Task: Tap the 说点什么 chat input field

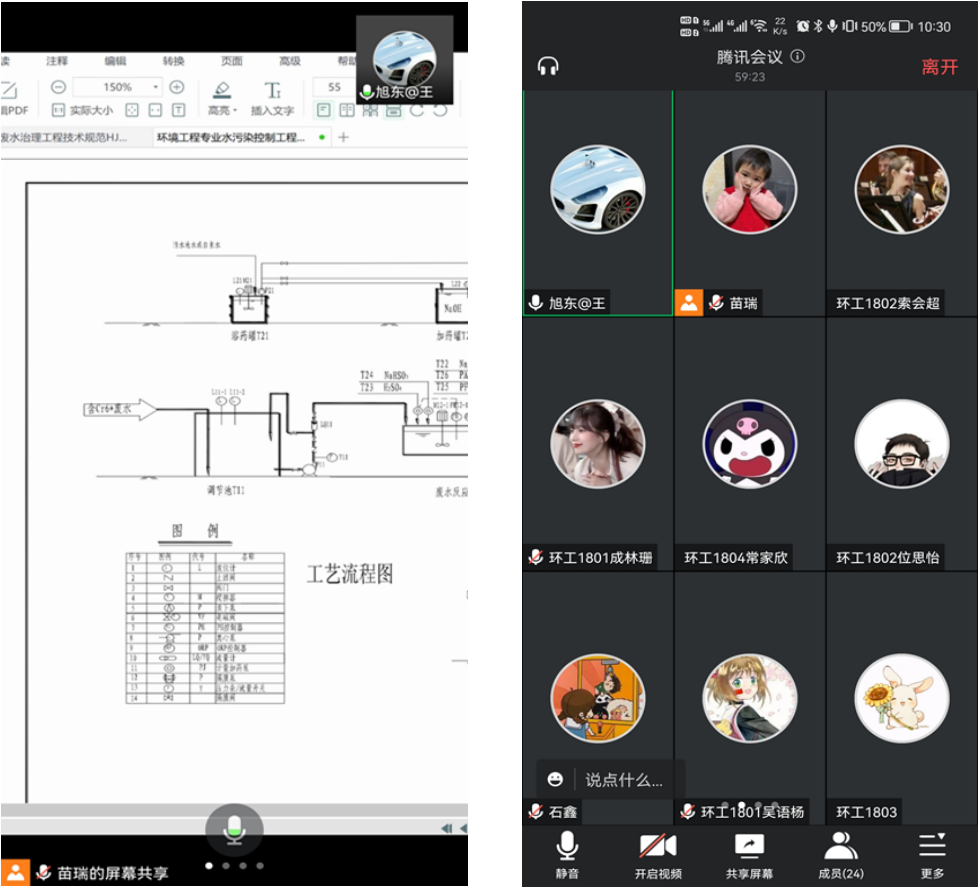Action: [624, 780]
